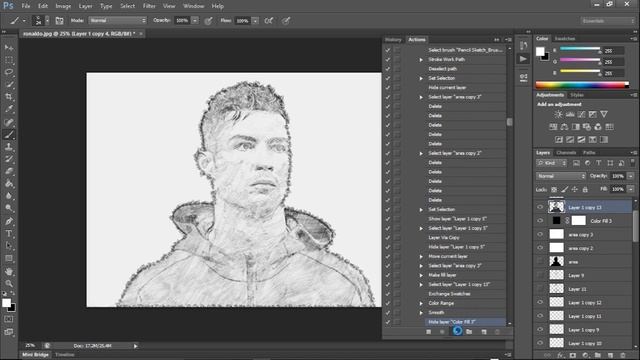640x360 pixels.
Task: Show the hidden Layer 9
Action: [540, 276]
